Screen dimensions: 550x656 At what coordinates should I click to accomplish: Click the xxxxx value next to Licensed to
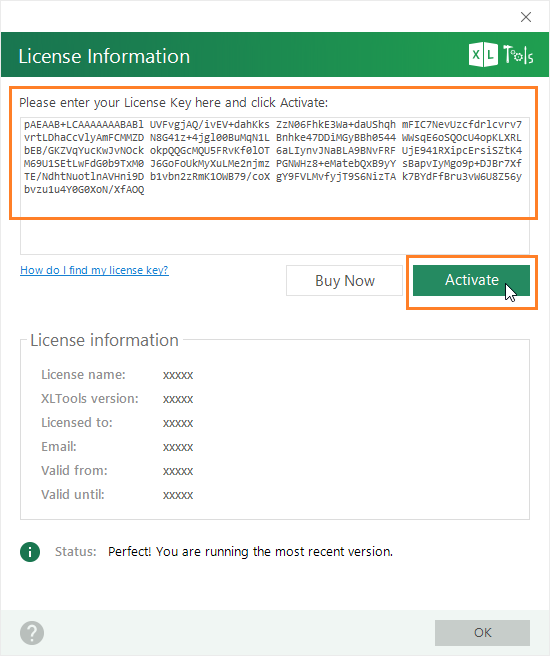[x=178, y=423]
